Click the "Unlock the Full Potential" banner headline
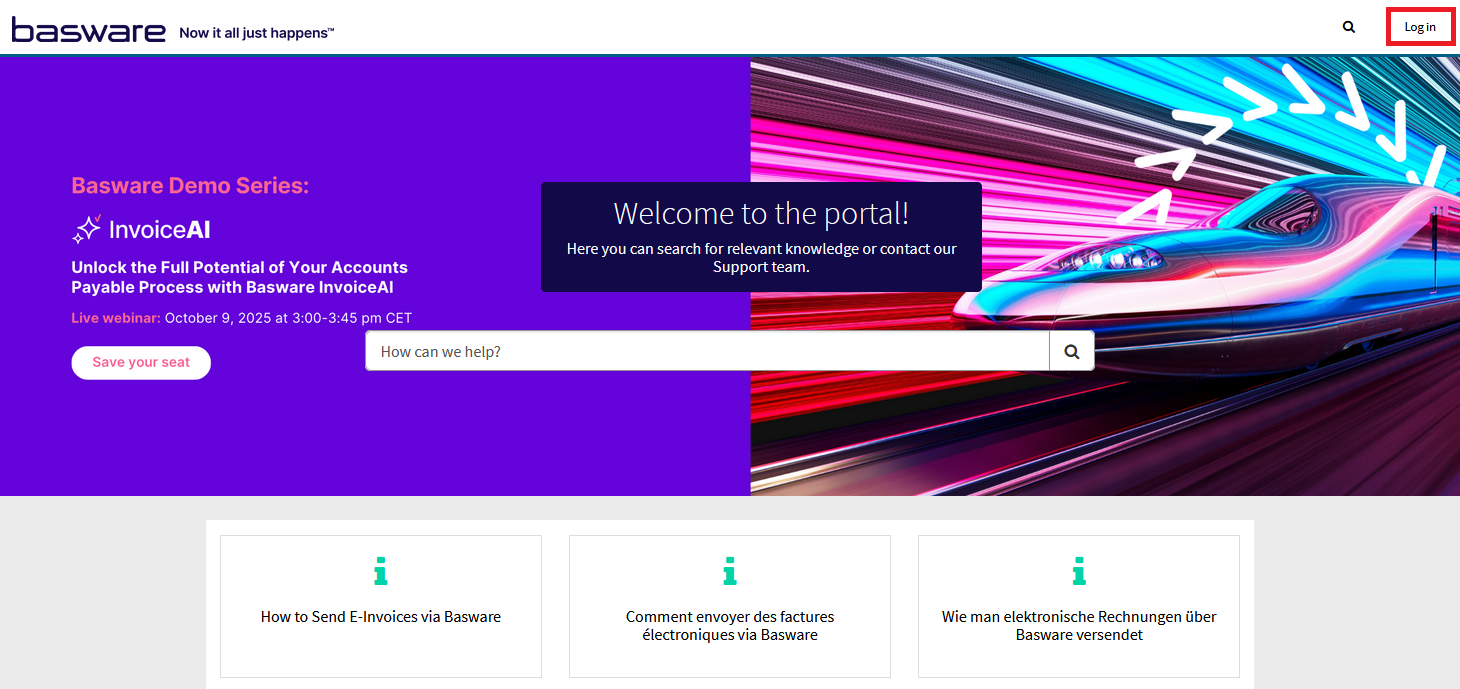 click(239, 277)
